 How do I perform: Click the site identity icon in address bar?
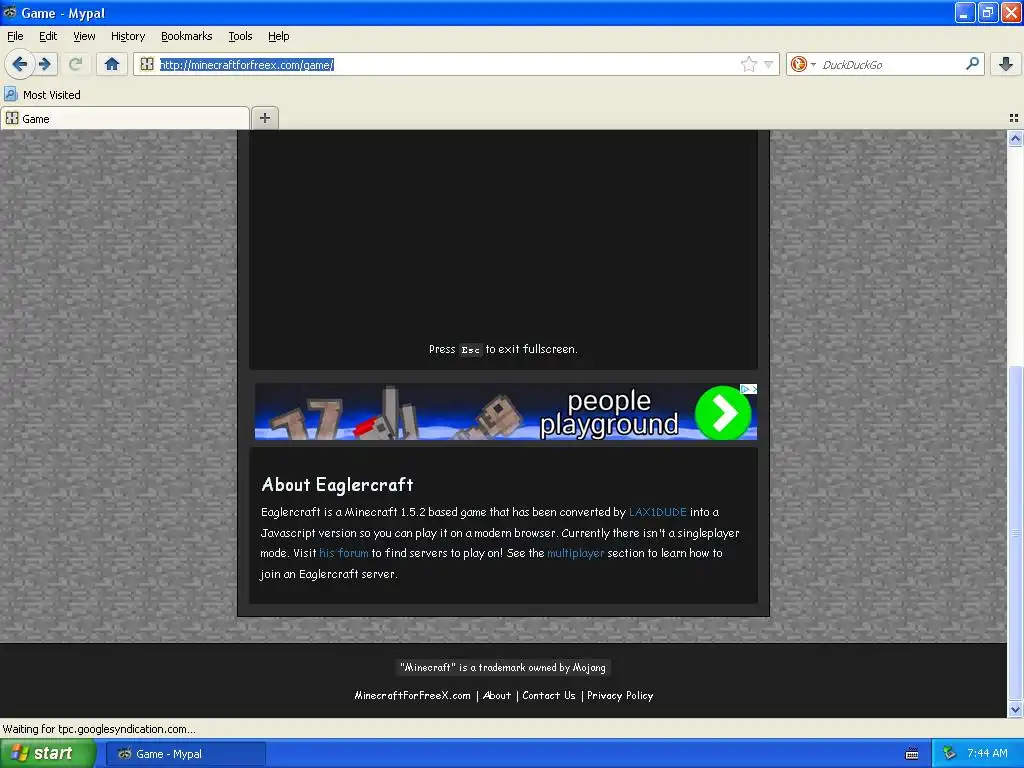pos(147,64)
